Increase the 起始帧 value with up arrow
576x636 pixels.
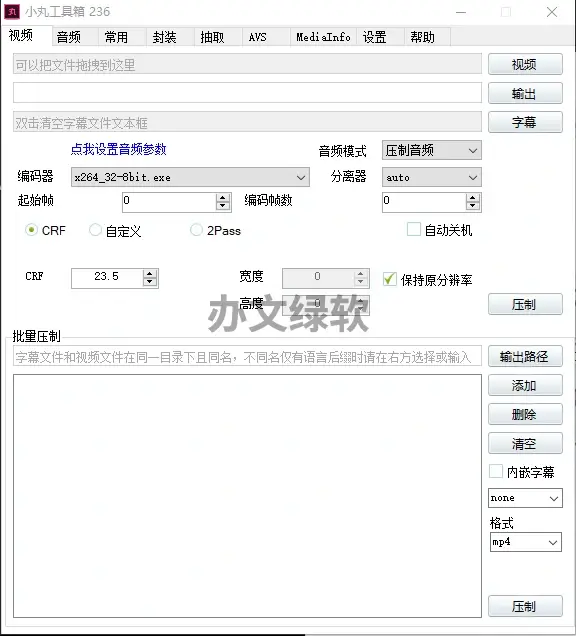pos(223,198)
